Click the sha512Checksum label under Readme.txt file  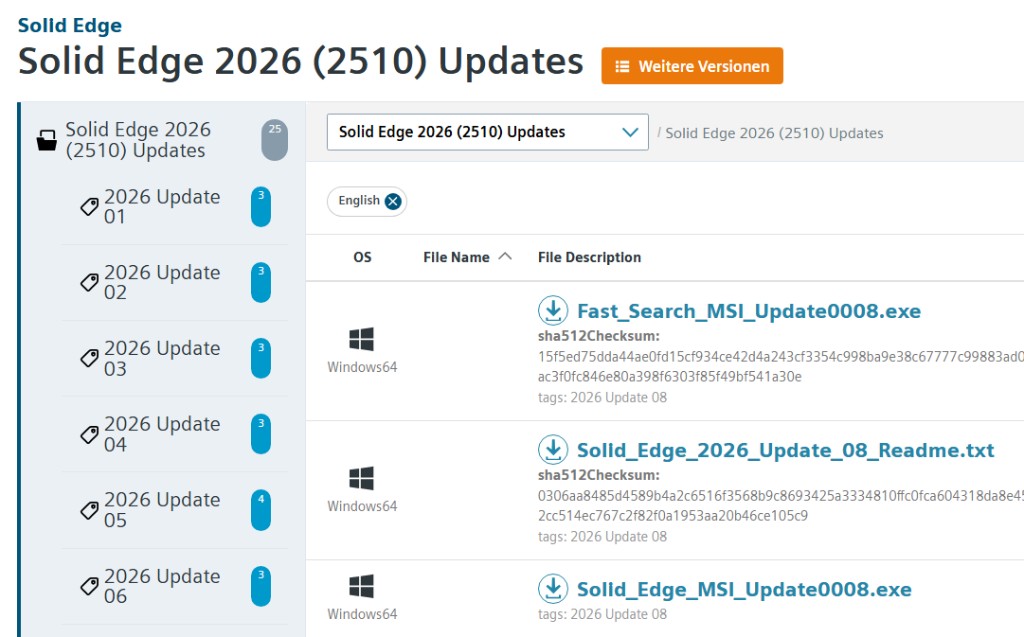599,476
